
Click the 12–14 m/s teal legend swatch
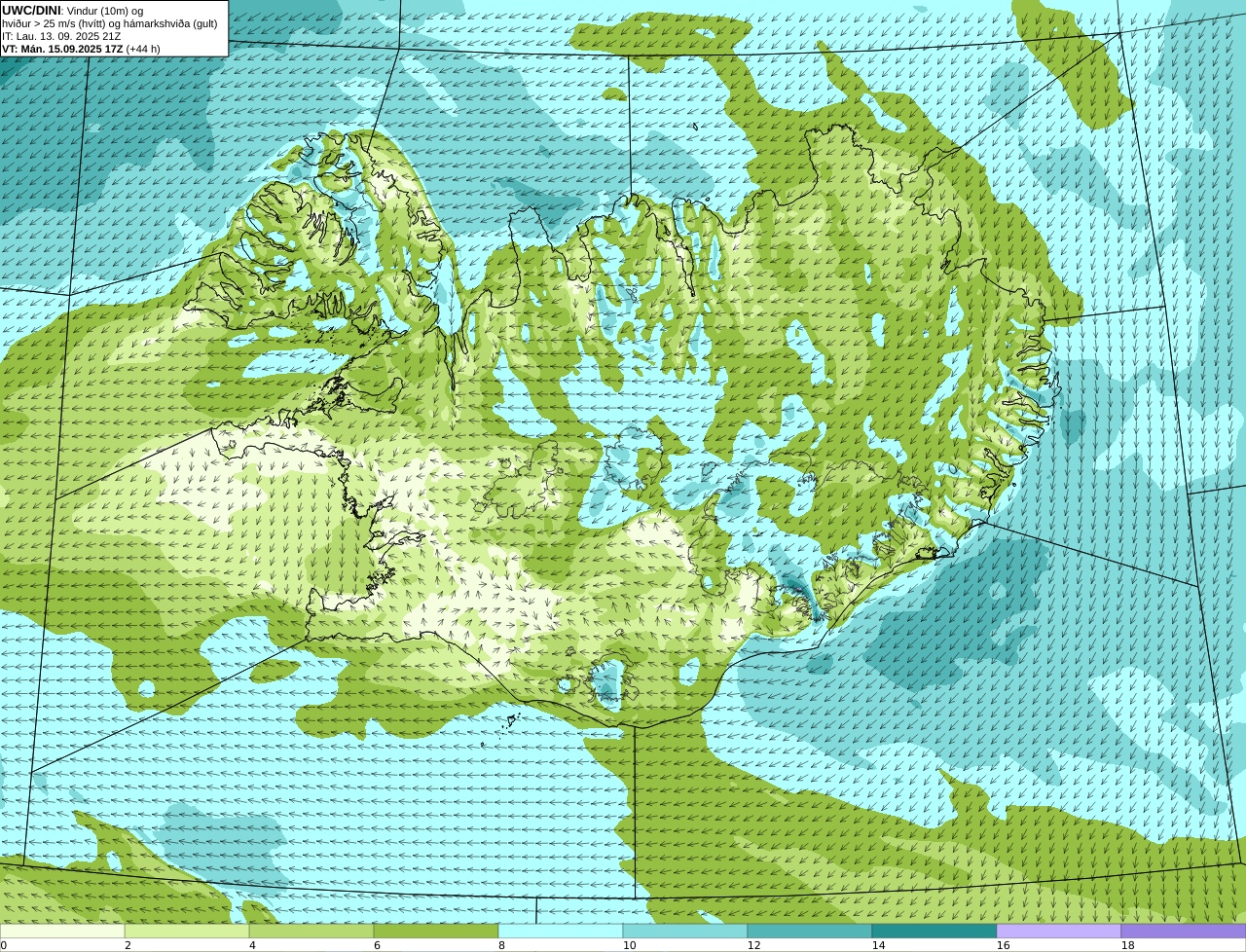coord(810,931)
